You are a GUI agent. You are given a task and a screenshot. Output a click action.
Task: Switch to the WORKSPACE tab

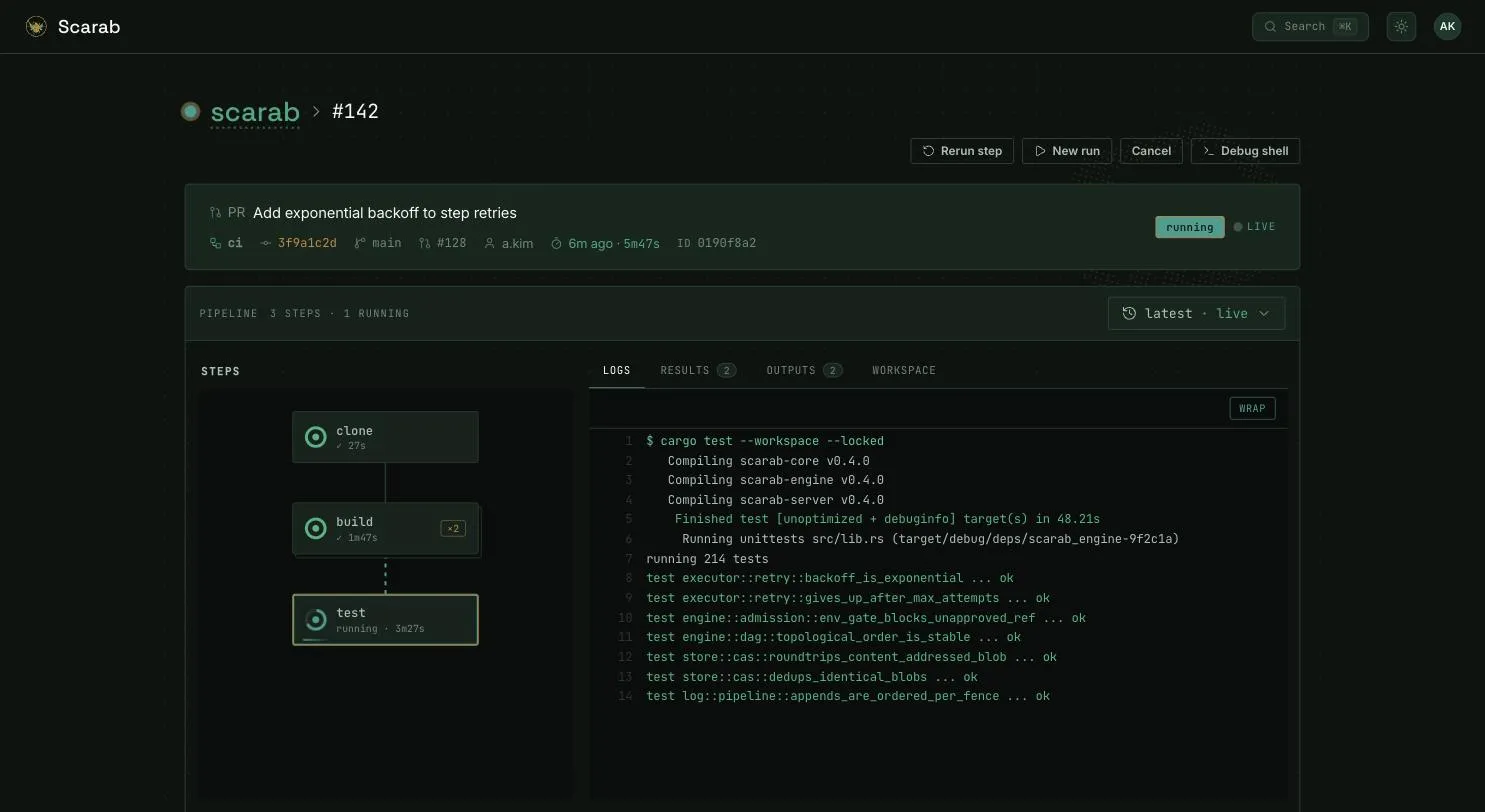pyautogui.click(x=904, y=371)
